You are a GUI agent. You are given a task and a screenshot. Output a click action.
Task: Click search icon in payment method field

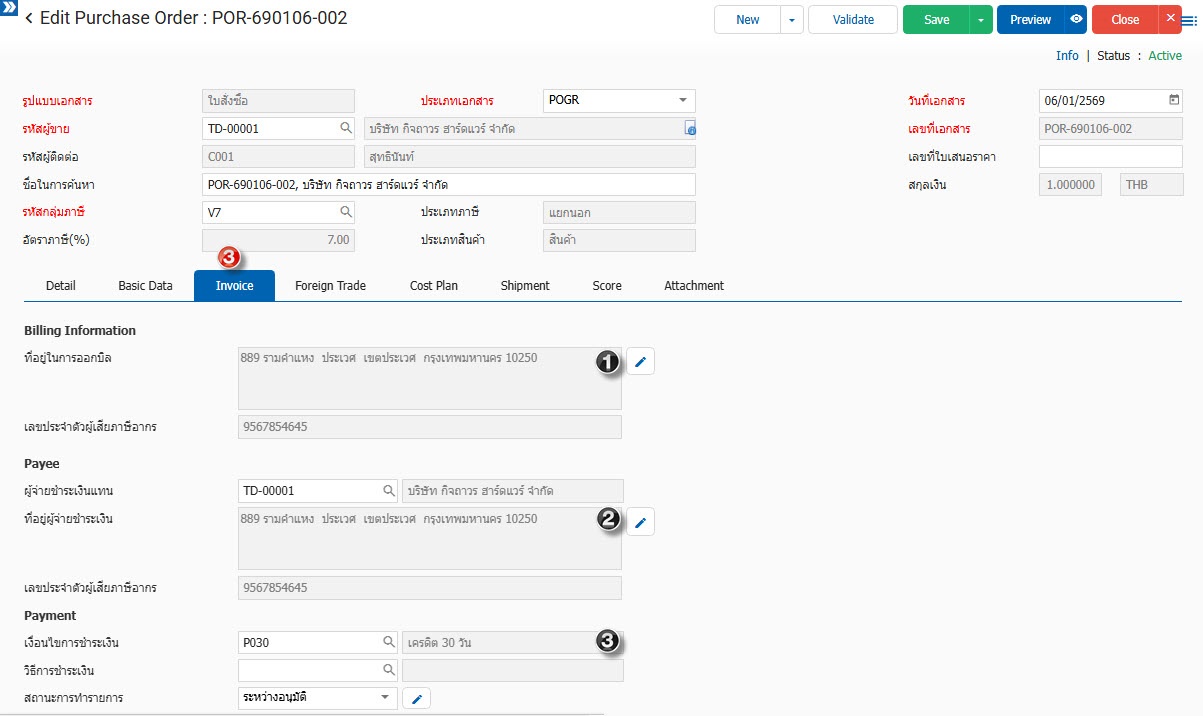[389, 670]
